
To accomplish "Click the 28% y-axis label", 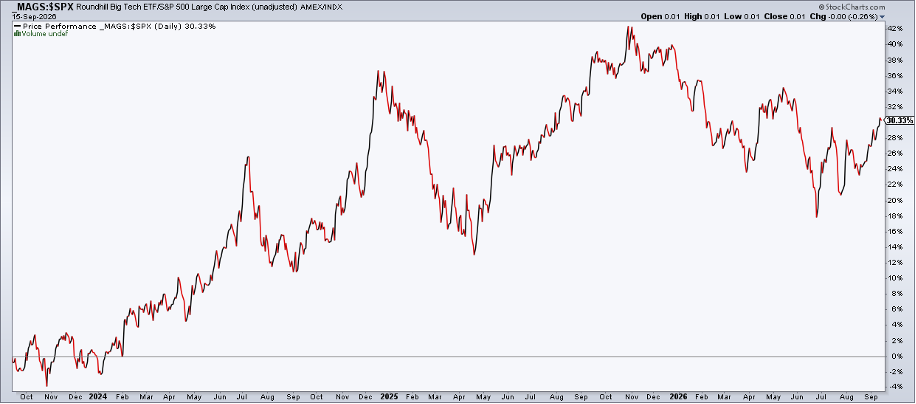I will [x=896, y=138].
